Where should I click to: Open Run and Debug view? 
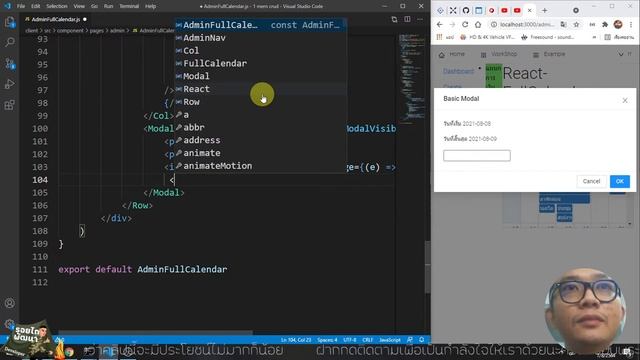(9, 84)
